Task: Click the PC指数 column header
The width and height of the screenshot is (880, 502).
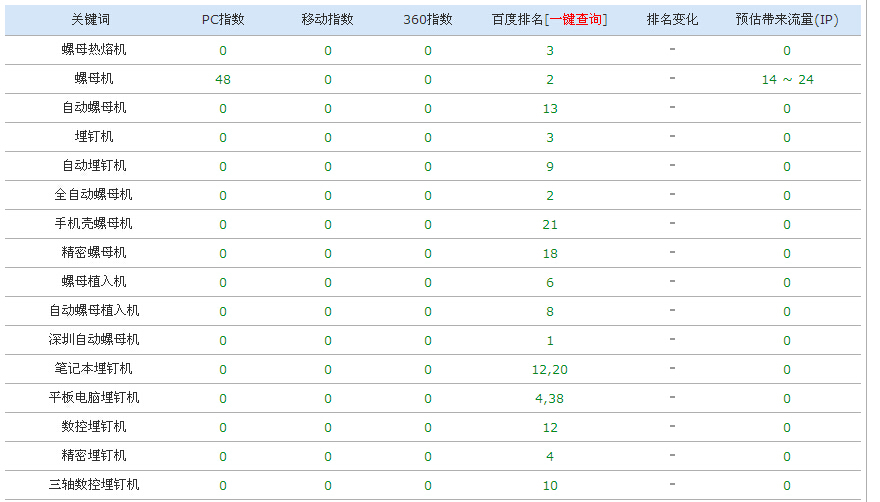Action: [223, 20]
